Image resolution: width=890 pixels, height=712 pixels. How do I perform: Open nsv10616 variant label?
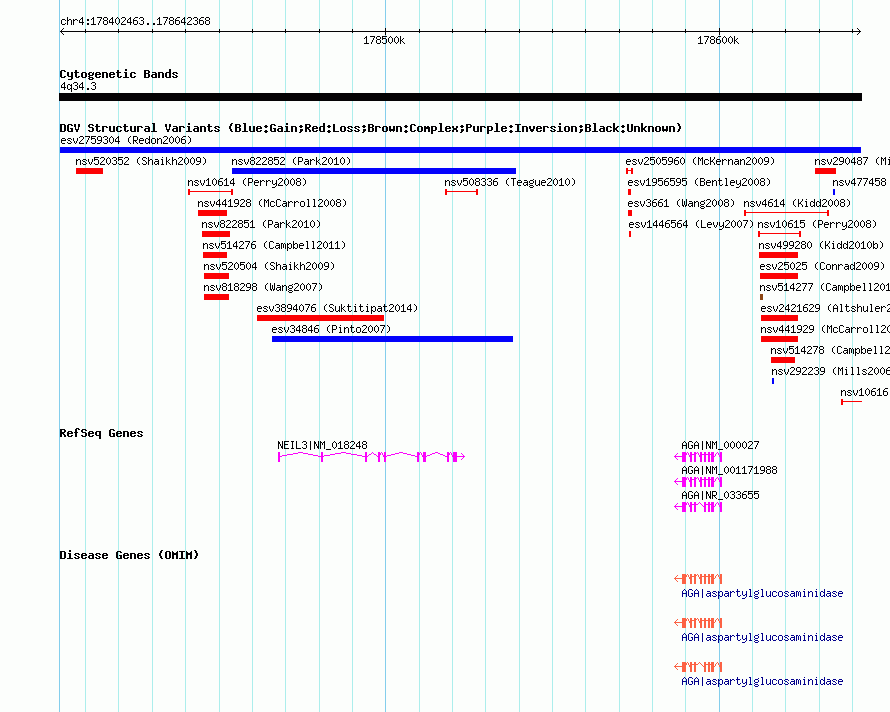(864, 392)
